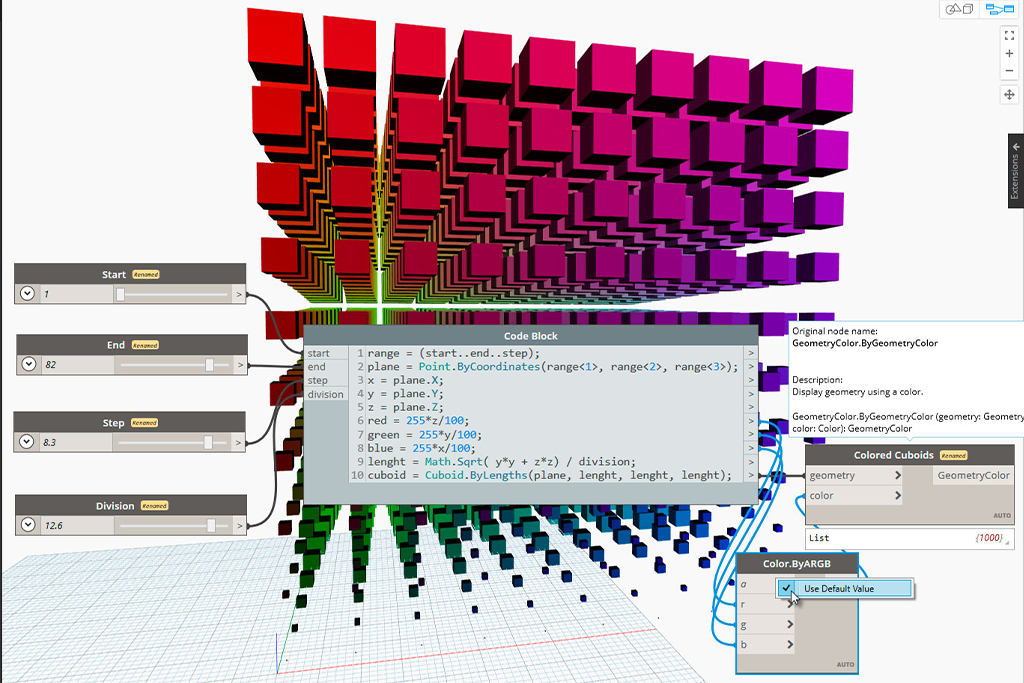Expand the Start slider settings chevron
Screen dimensions: 1024x683
[27, 295]
